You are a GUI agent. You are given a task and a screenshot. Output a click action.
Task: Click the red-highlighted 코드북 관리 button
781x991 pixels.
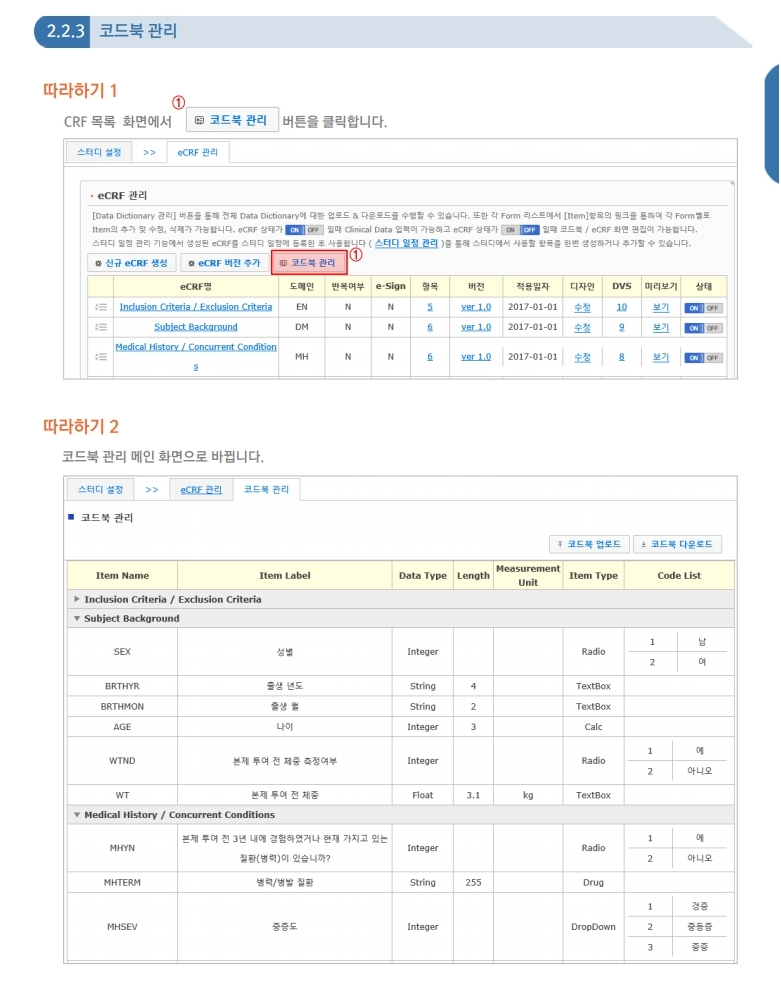[309, 263]
